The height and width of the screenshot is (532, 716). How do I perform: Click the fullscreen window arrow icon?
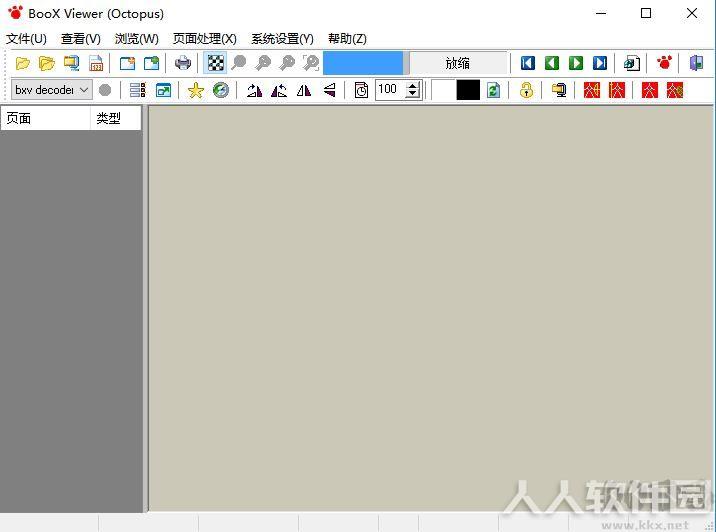(x=163, y=90)
